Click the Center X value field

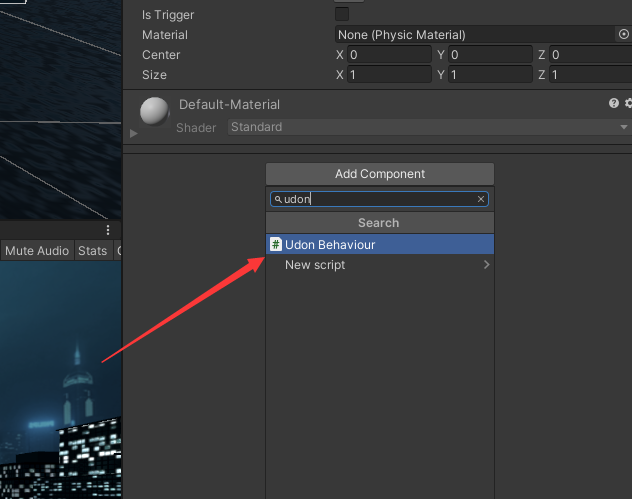tap(389, 55)
